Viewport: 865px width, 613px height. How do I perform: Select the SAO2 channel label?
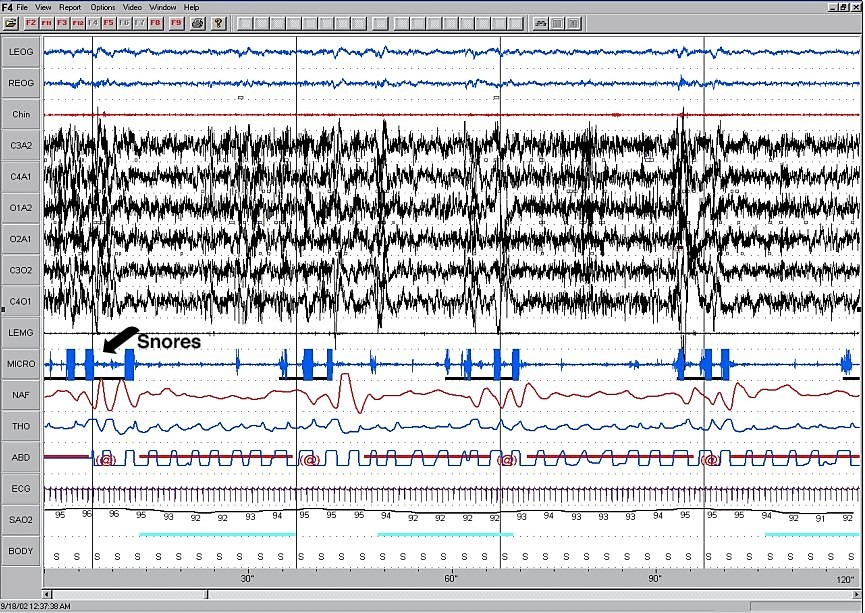(21, 520)
